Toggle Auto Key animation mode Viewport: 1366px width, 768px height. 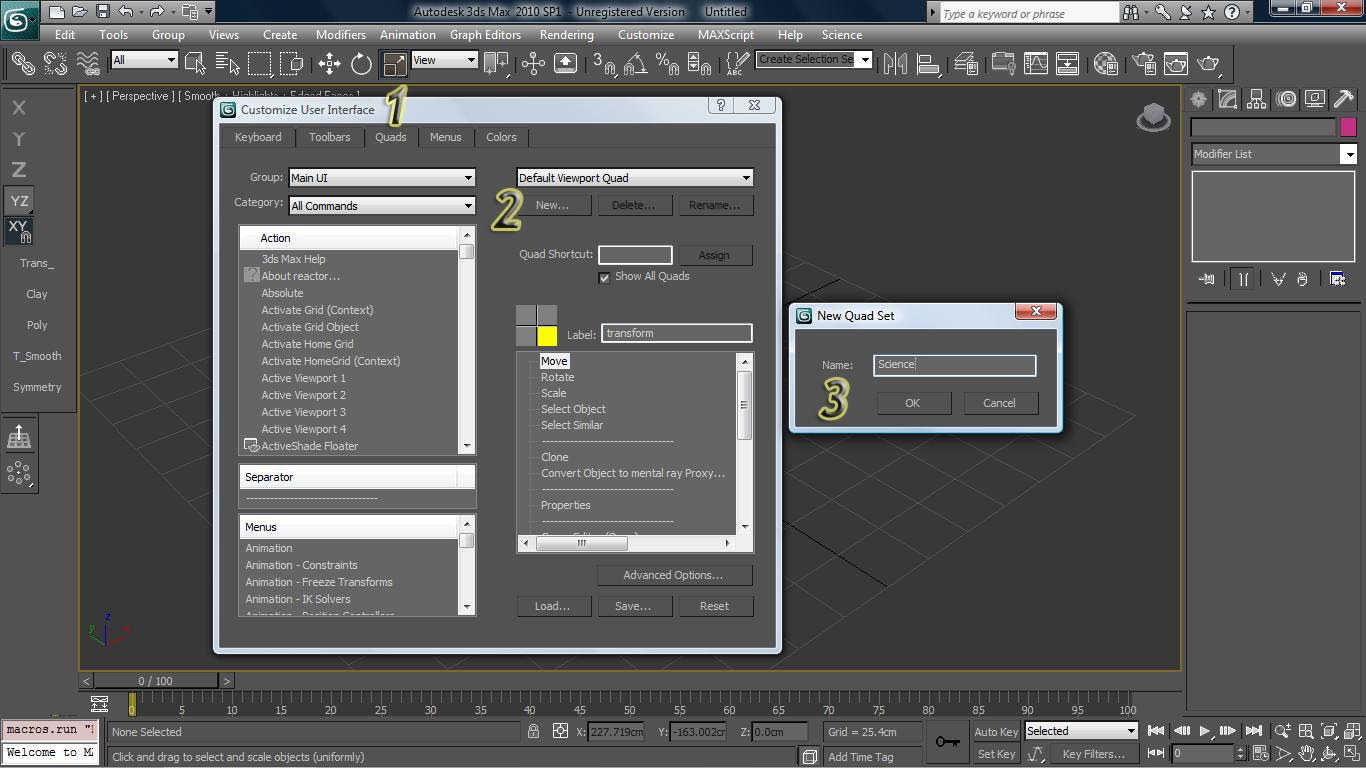[996, 732]
